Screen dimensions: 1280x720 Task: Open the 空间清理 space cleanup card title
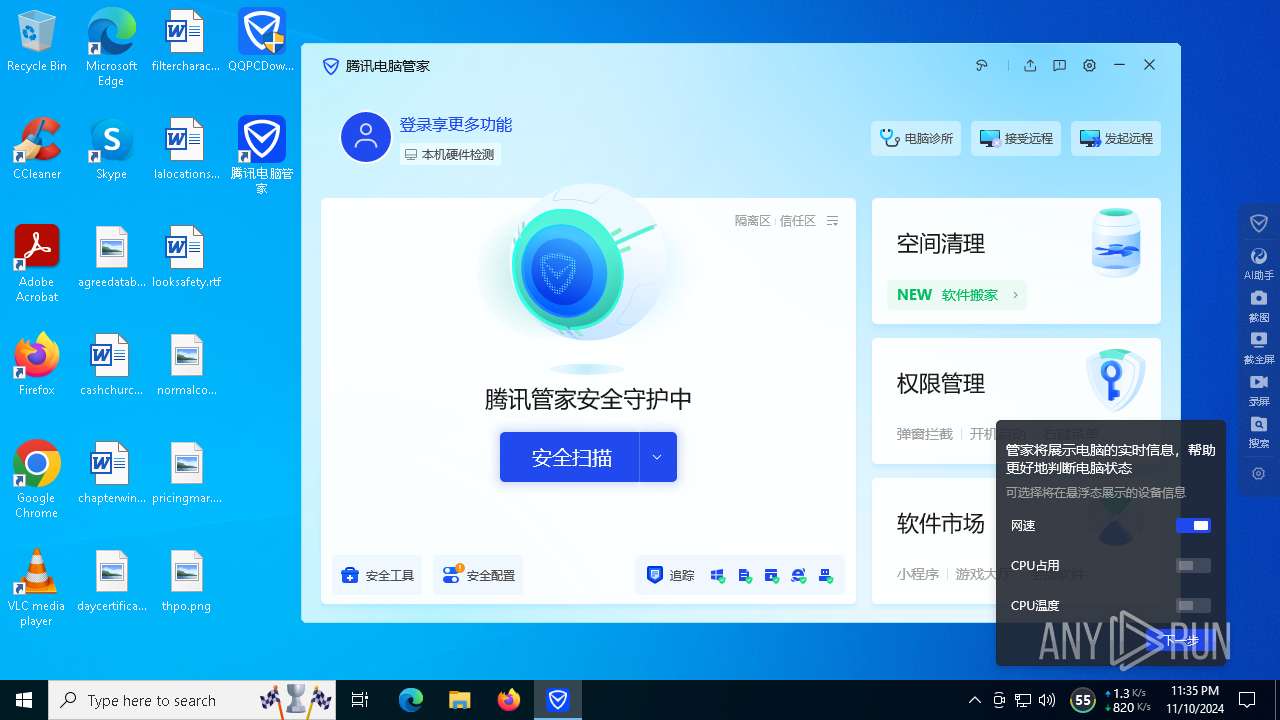pos(941,243)
